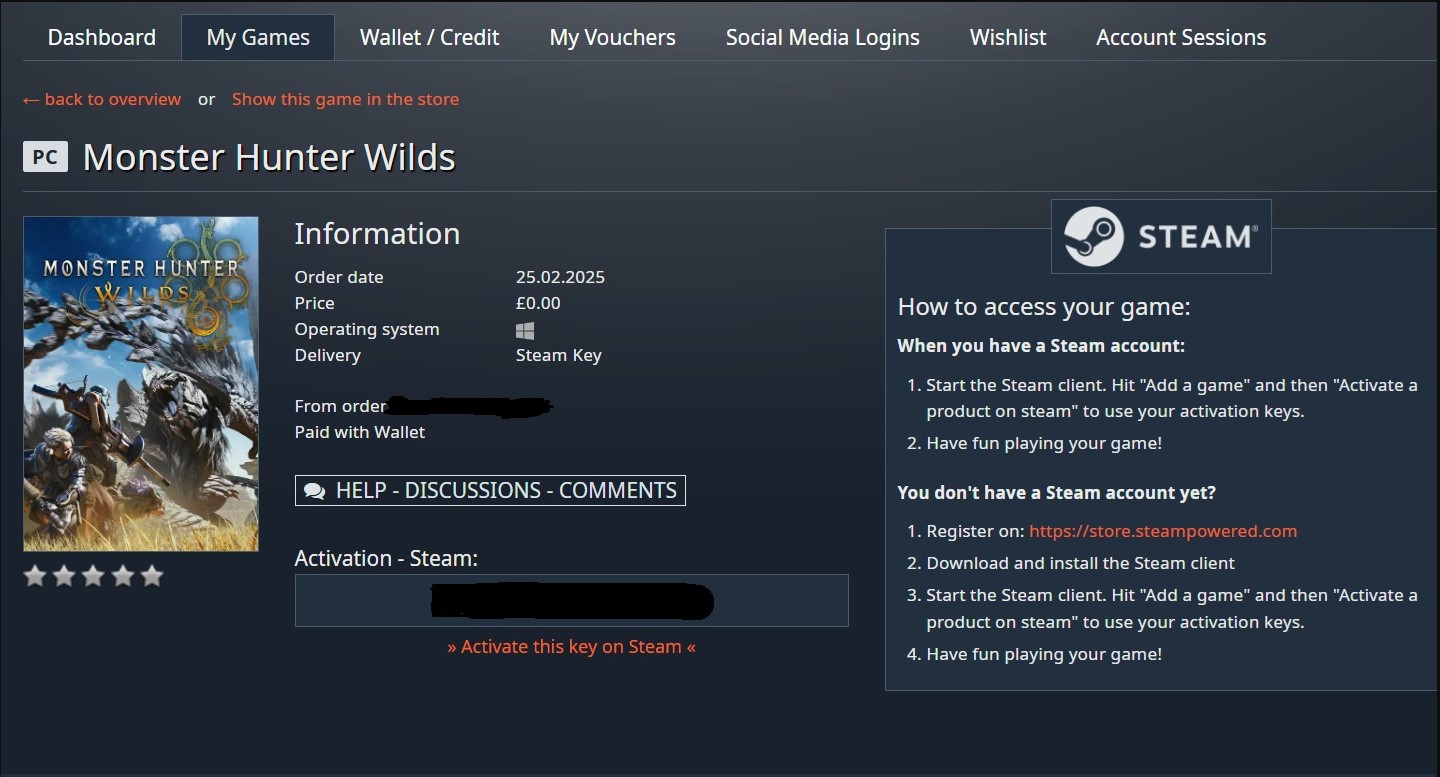Click the back to overview link
This screenshot has width=1440, height=777.
click(102, 99)
